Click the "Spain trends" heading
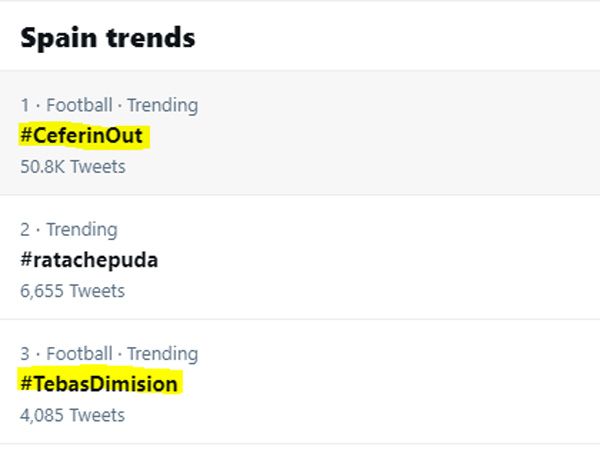 107,38
